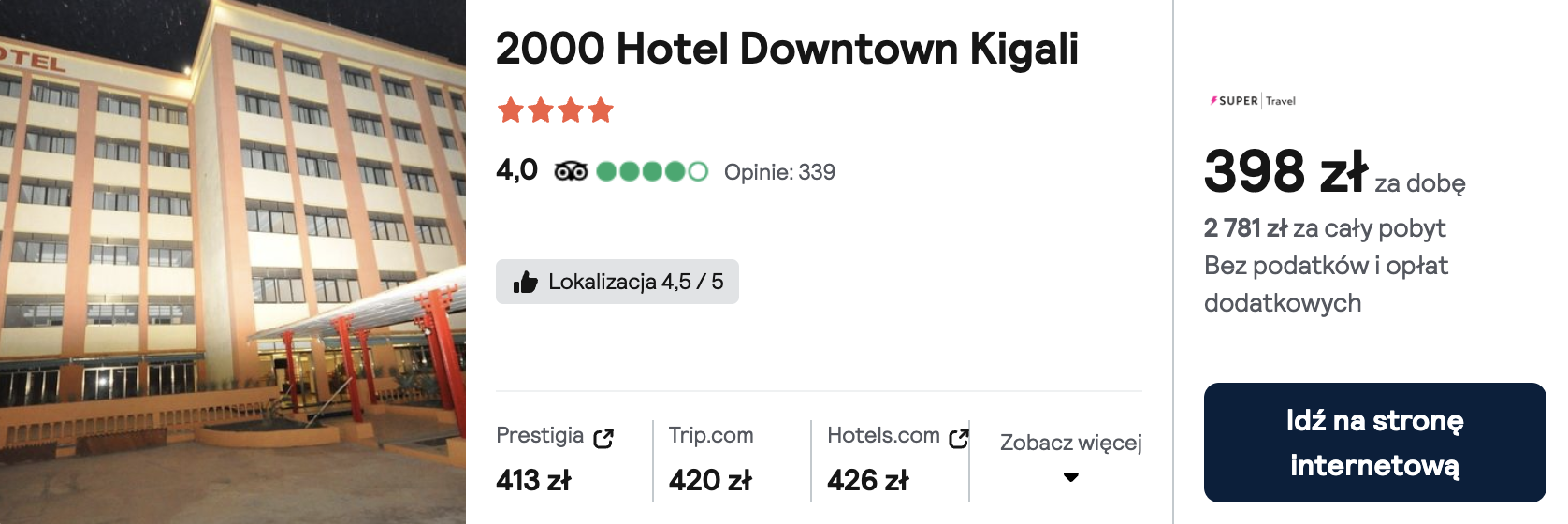Select the Trip.com 420 zł offer

pyautogui.click(x=711, y=459)
